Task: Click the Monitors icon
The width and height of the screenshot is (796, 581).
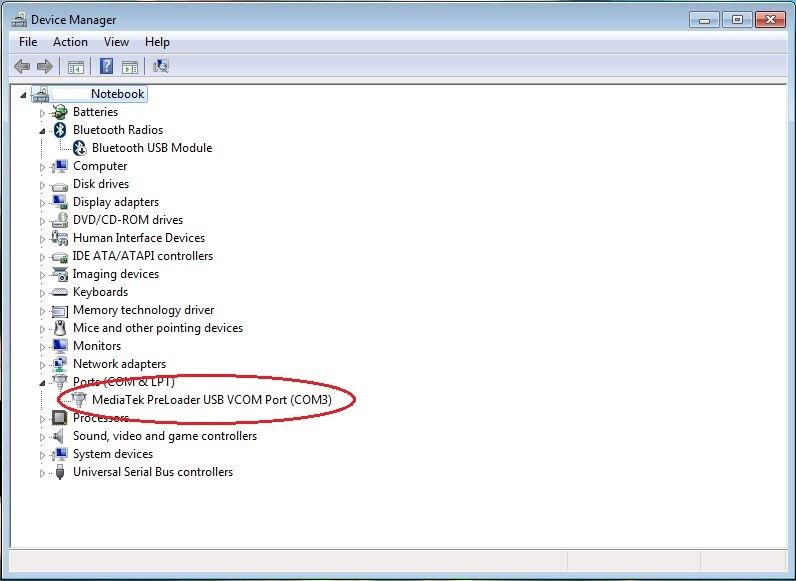Action: coord(60,346)
